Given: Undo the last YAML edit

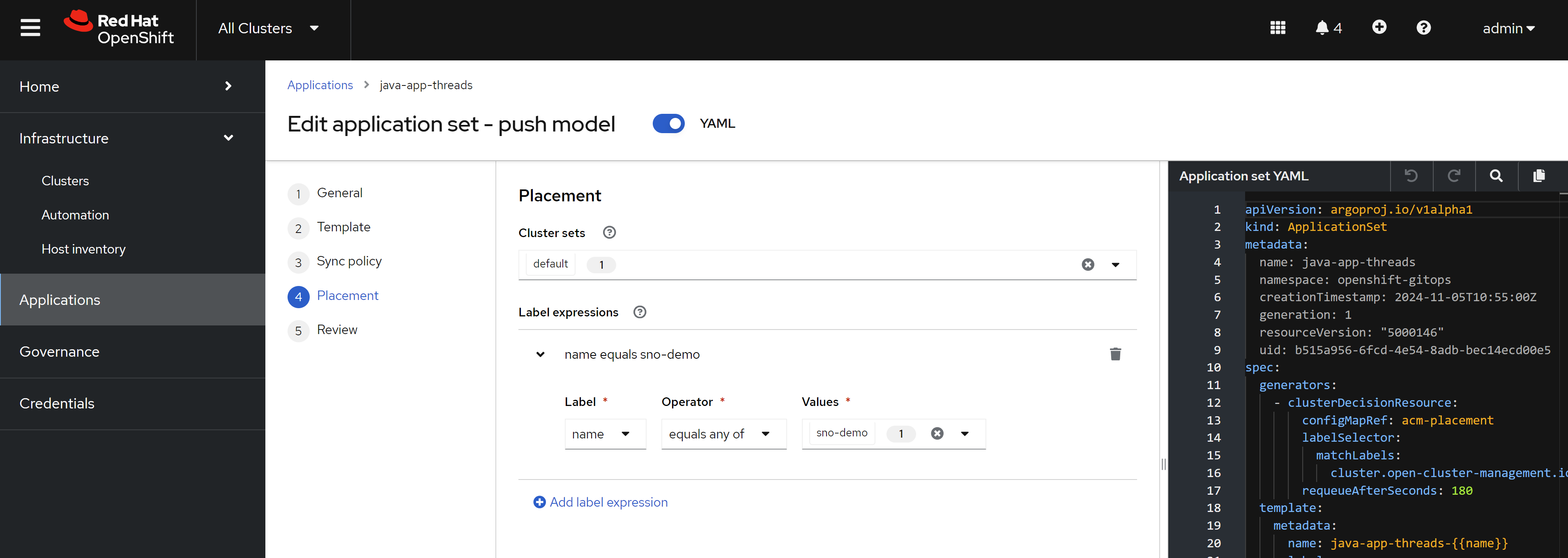Looking at the screenshot, I should 1411,176.
